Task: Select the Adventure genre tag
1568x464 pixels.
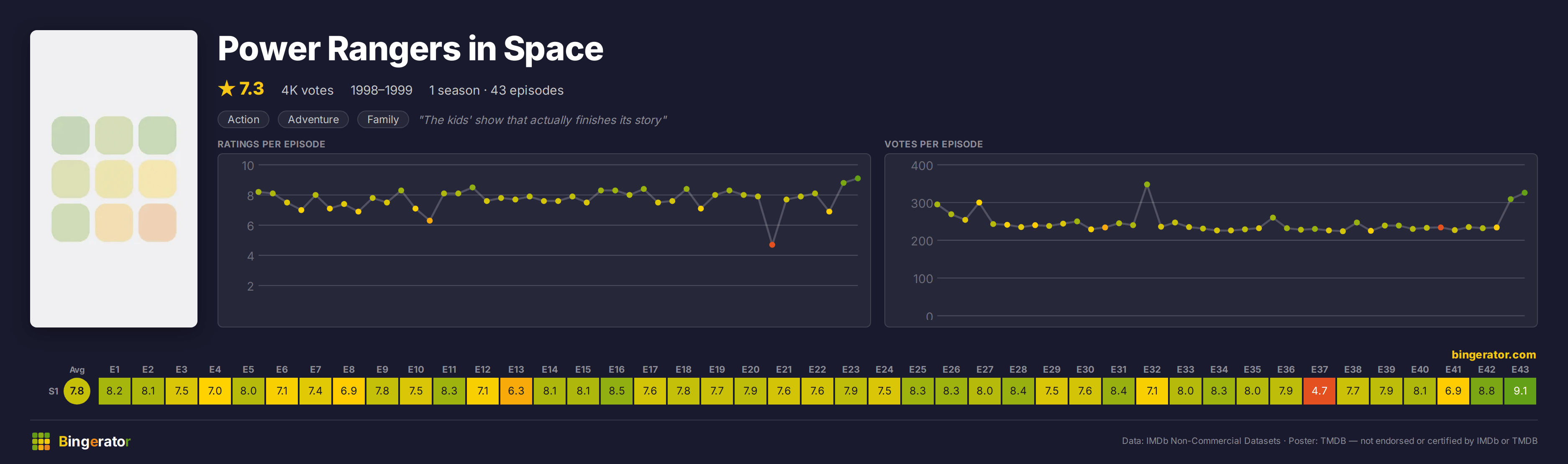Action: click(x=313, y=119)
